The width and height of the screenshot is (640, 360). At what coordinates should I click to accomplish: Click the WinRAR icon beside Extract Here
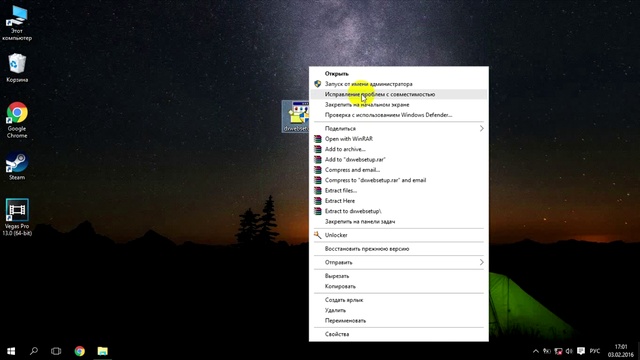[318, 201]
